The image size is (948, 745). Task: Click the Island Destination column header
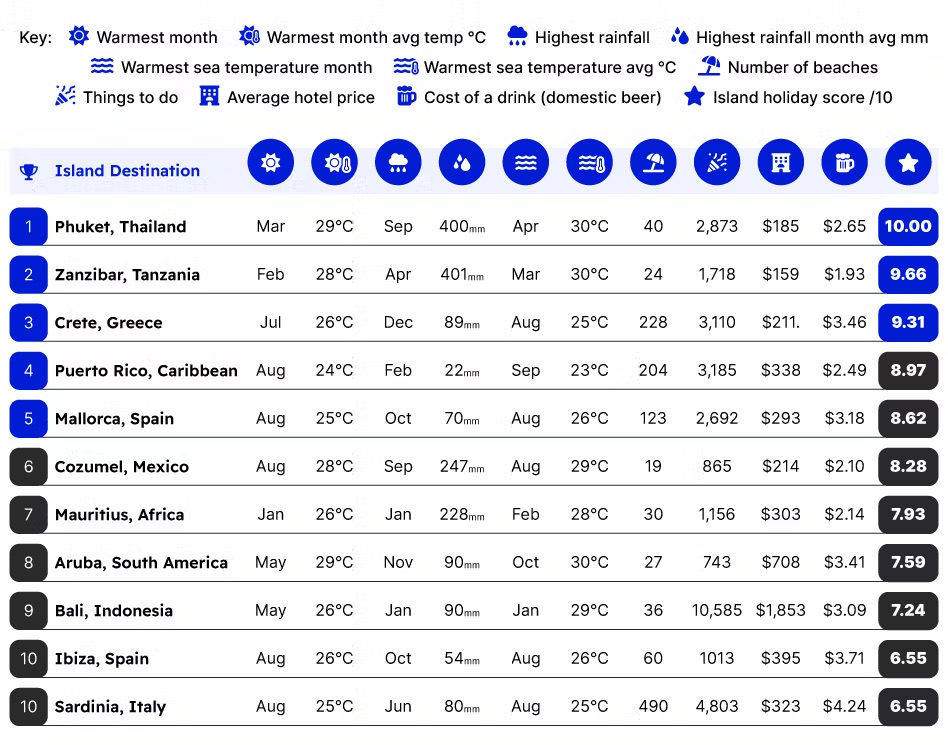click(x=127, y=171)
